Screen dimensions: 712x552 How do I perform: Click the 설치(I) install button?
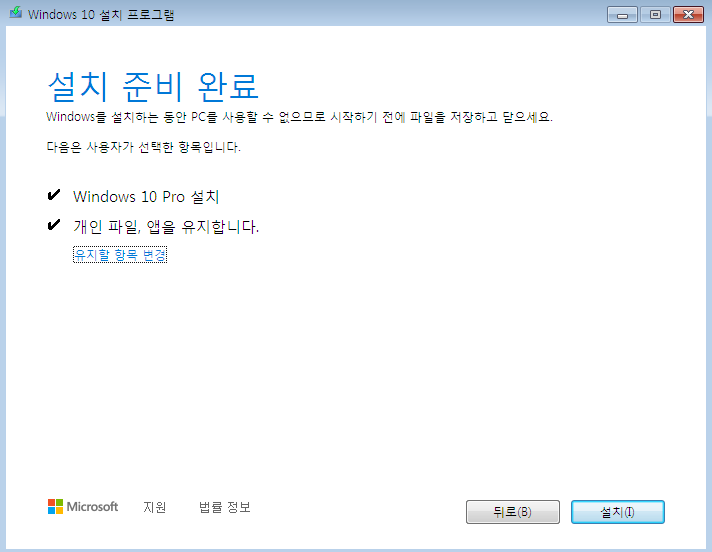click(618, 512)
